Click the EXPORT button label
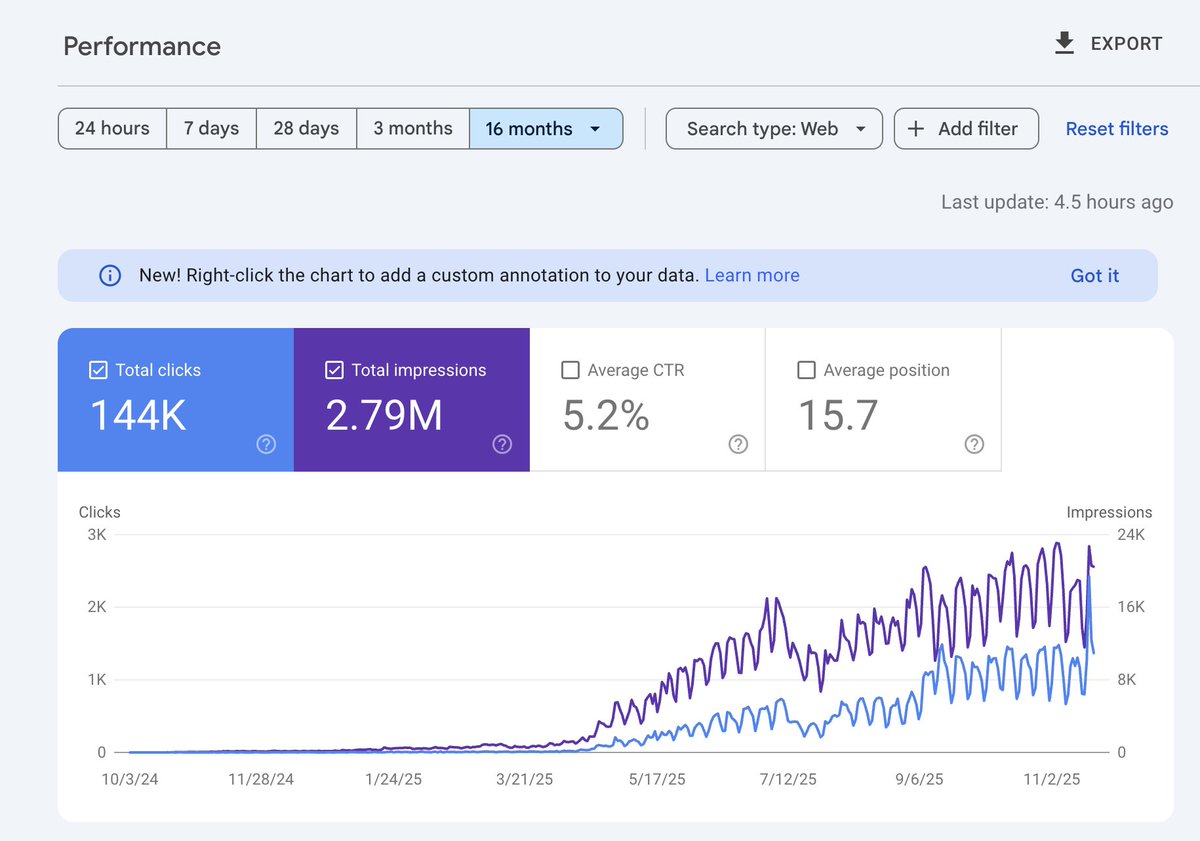 (x=1126, y=44)
